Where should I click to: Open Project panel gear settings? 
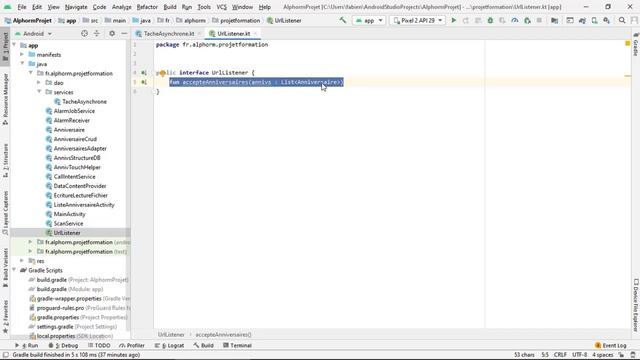(112, 33)
